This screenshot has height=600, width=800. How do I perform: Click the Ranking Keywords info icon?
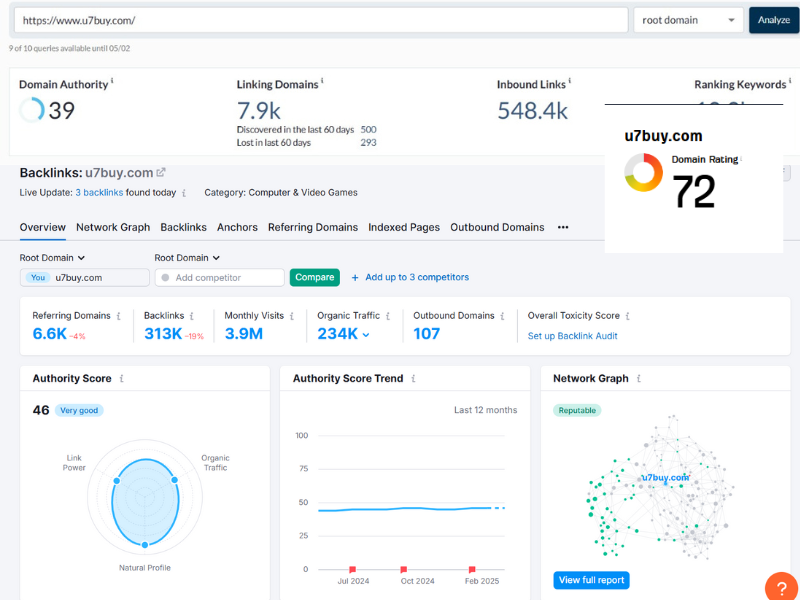(790, 81)
